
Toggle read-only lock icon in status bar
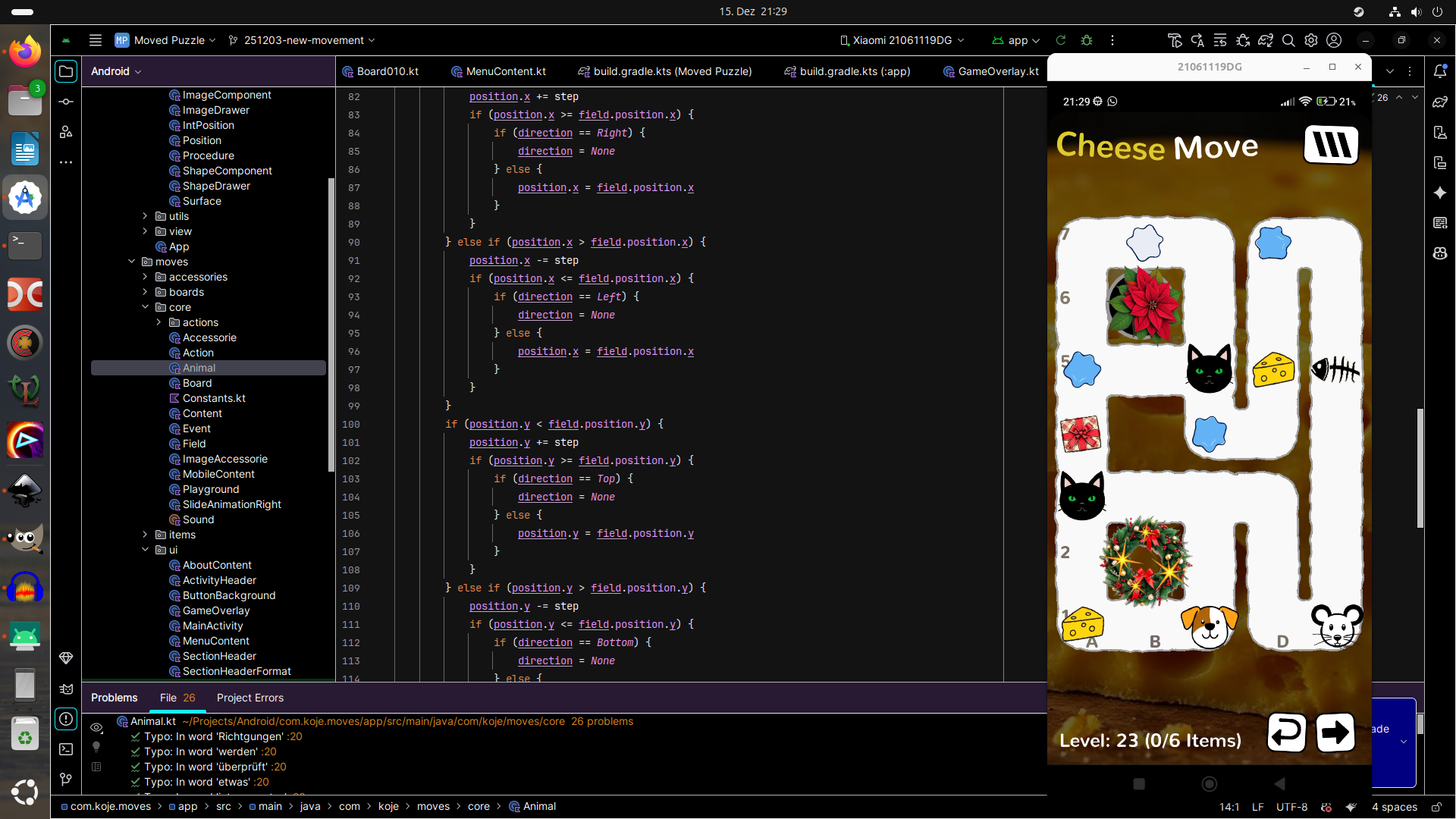click(1436, 807)
